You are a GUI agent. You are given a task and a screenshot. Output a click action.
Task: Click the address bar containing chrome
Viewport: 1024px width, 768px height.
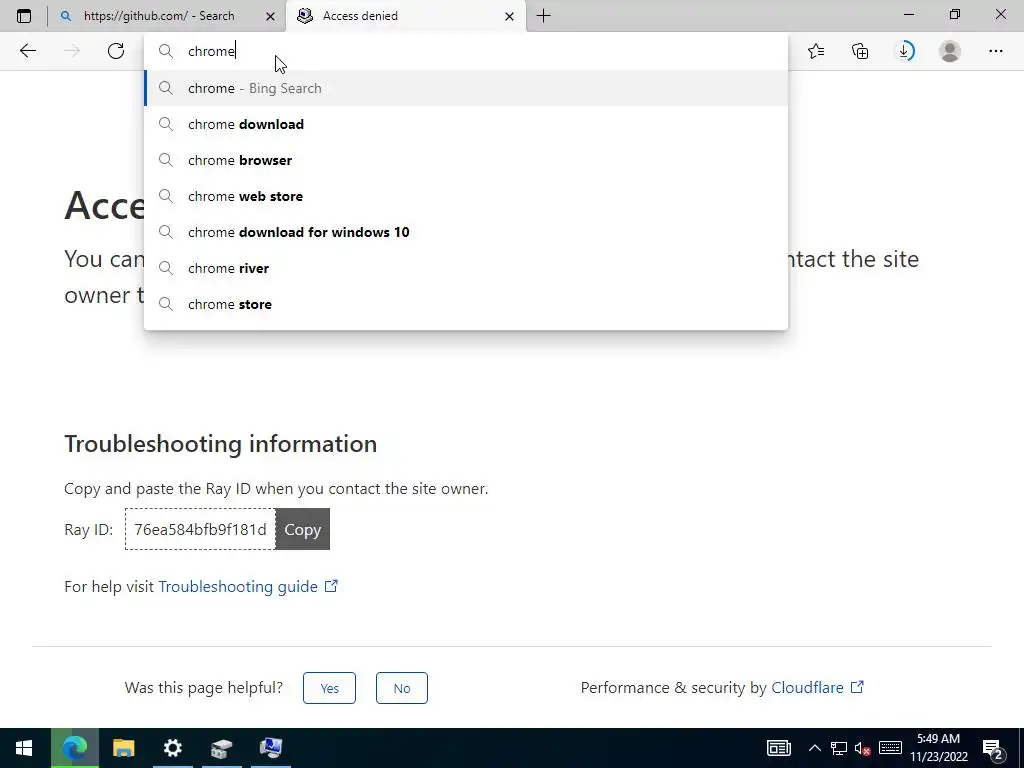[466, 51]
